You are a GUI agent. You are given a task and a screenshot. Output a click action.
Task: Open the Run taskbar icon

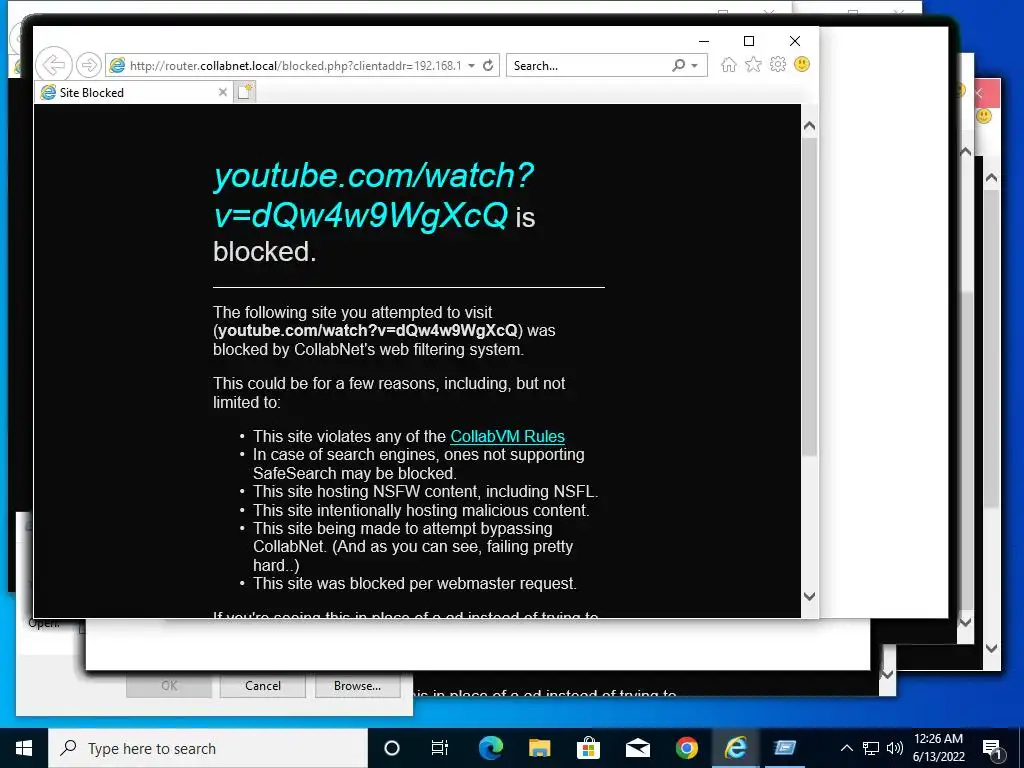click(x=784, y=748)
